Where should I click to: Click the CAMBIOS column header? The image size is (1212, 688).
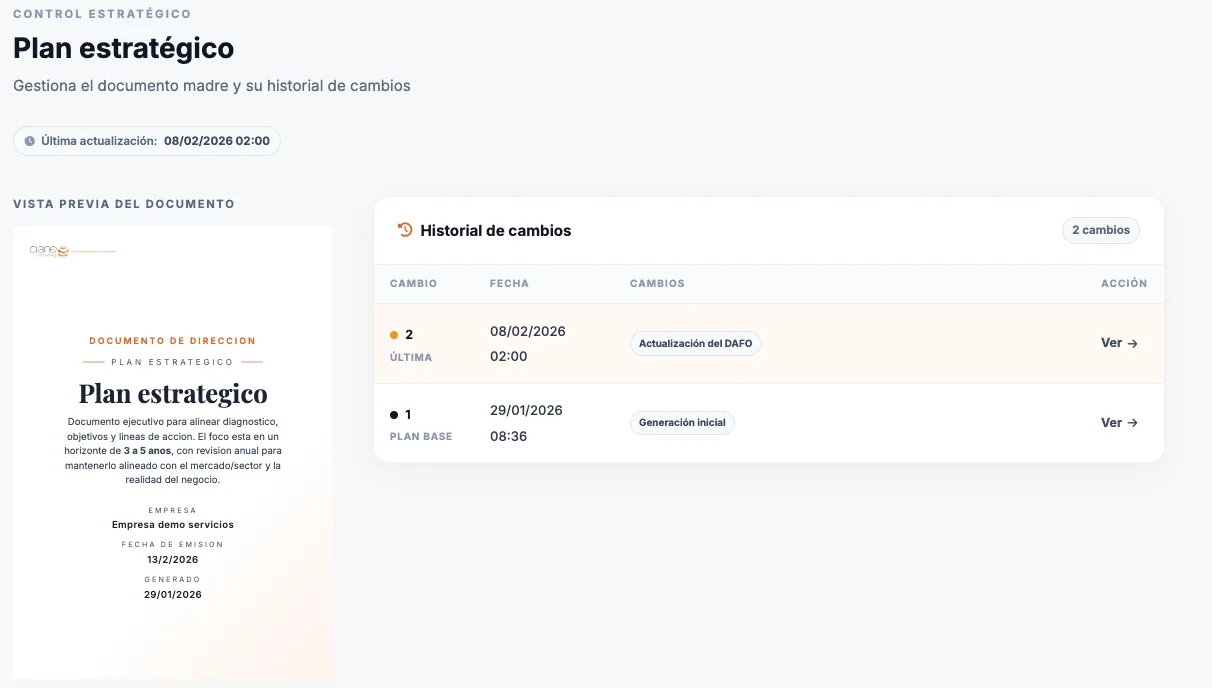657,284
